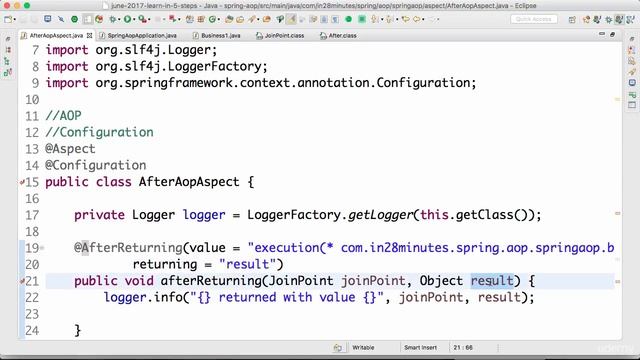Click the top icon in the right sidebar
640x360 pixels.
coord(632,39)
